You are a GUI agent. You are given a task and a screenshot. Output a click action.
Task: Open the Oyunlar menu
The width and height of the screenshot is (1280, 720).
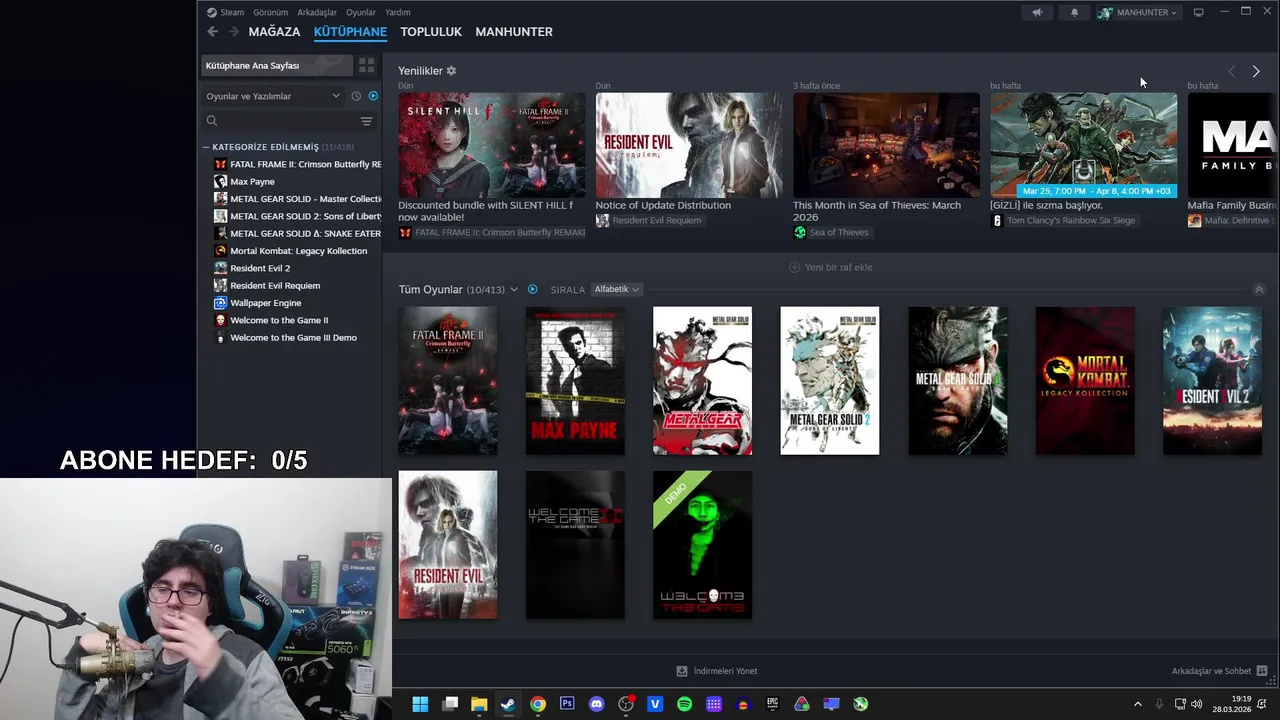click(361, 12)
